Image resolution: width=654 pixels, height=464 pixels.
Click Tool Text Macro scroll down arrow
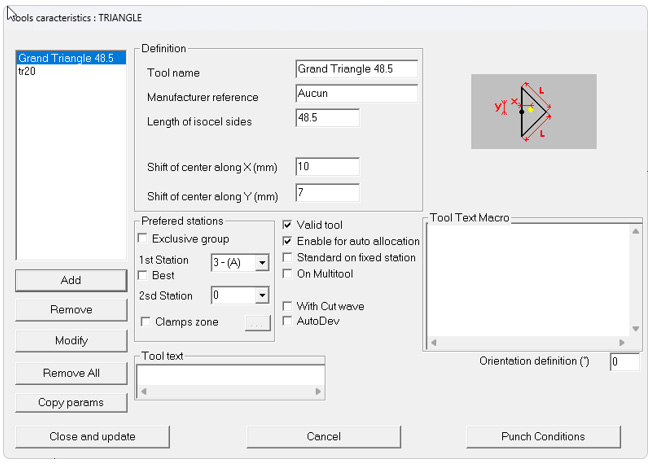pyautogui.click(x=636, y=329)
